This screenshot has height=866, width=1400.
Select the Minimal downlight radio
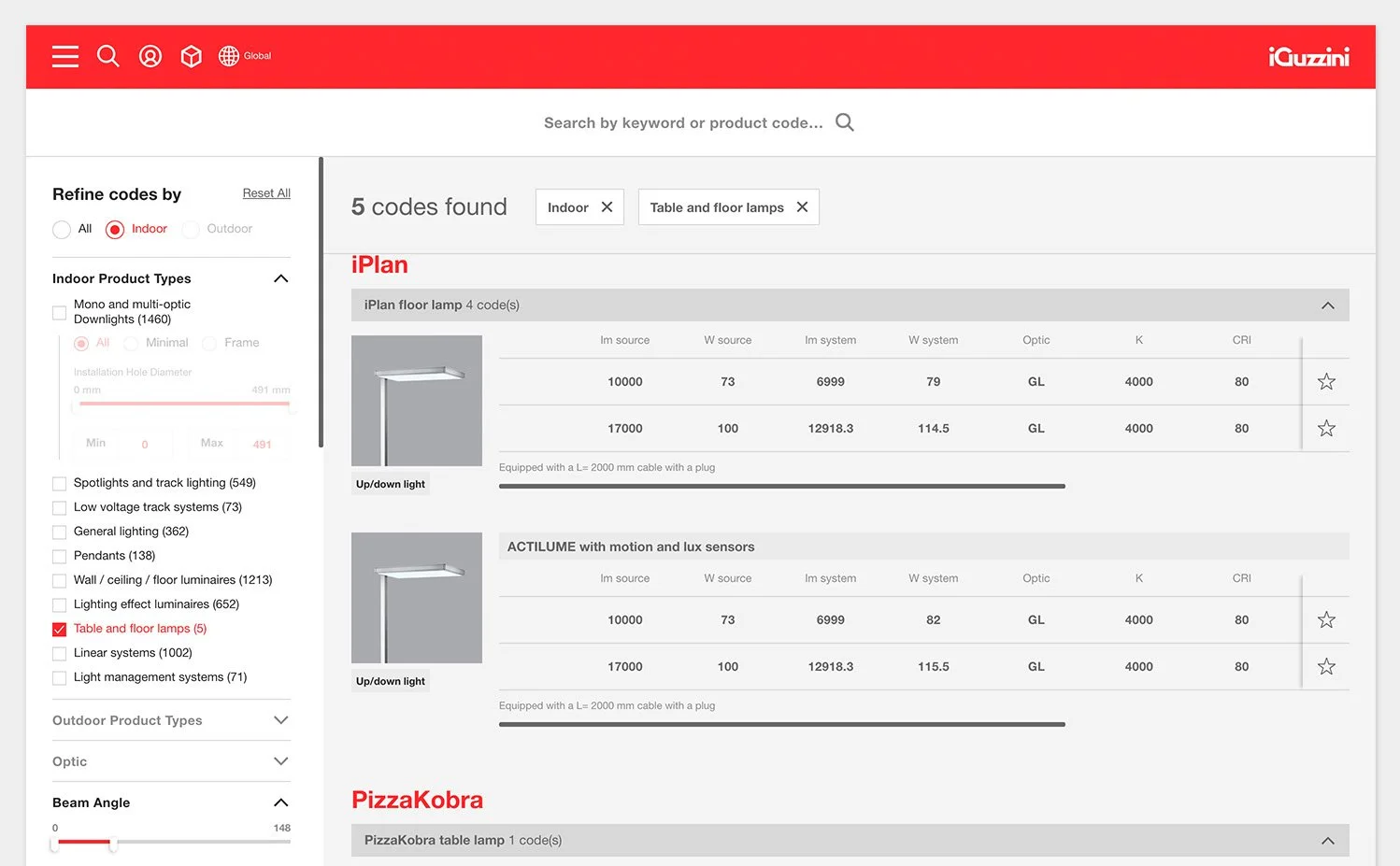(x=131, y=344)
